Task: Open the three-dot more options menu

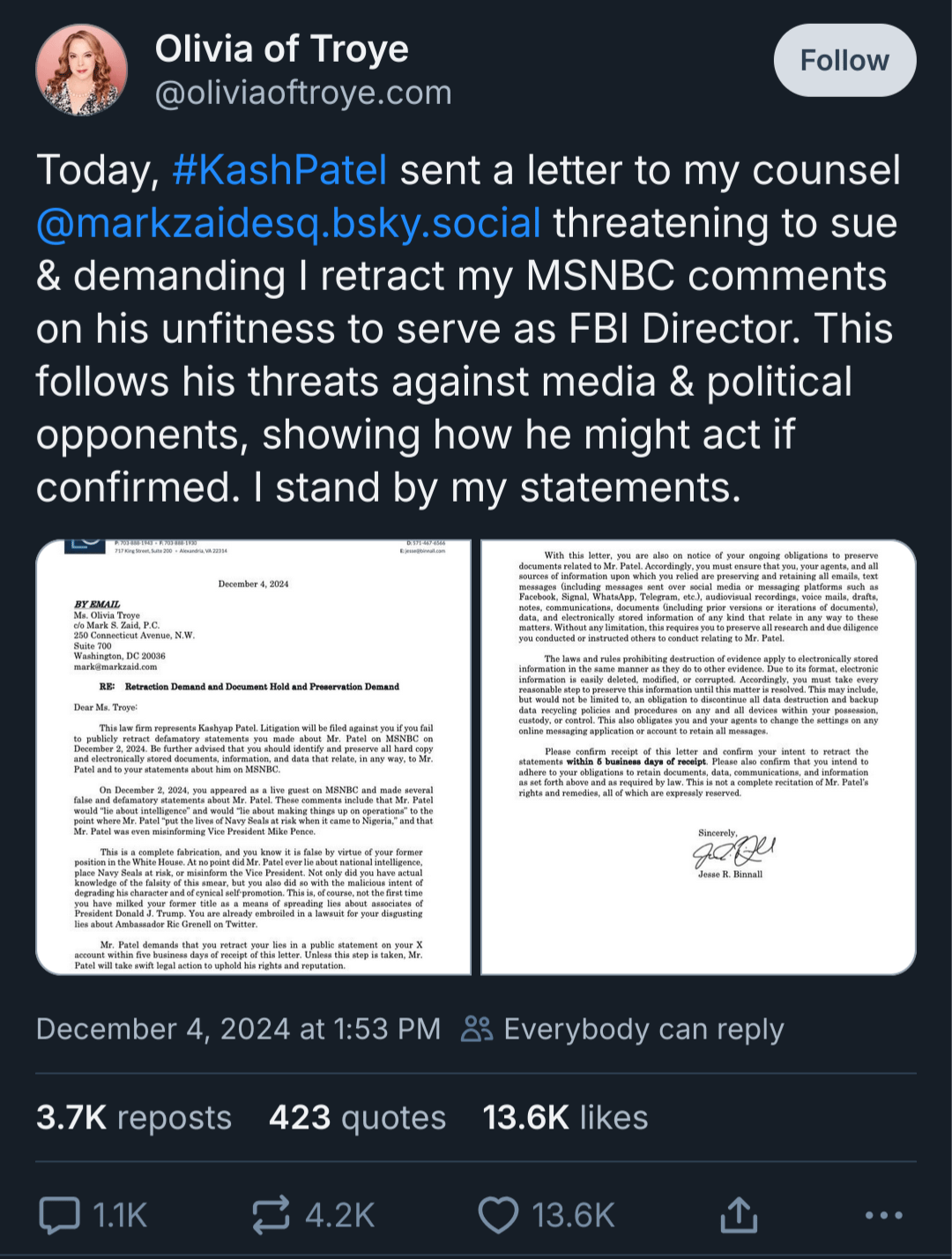Action: point(883,1215)
